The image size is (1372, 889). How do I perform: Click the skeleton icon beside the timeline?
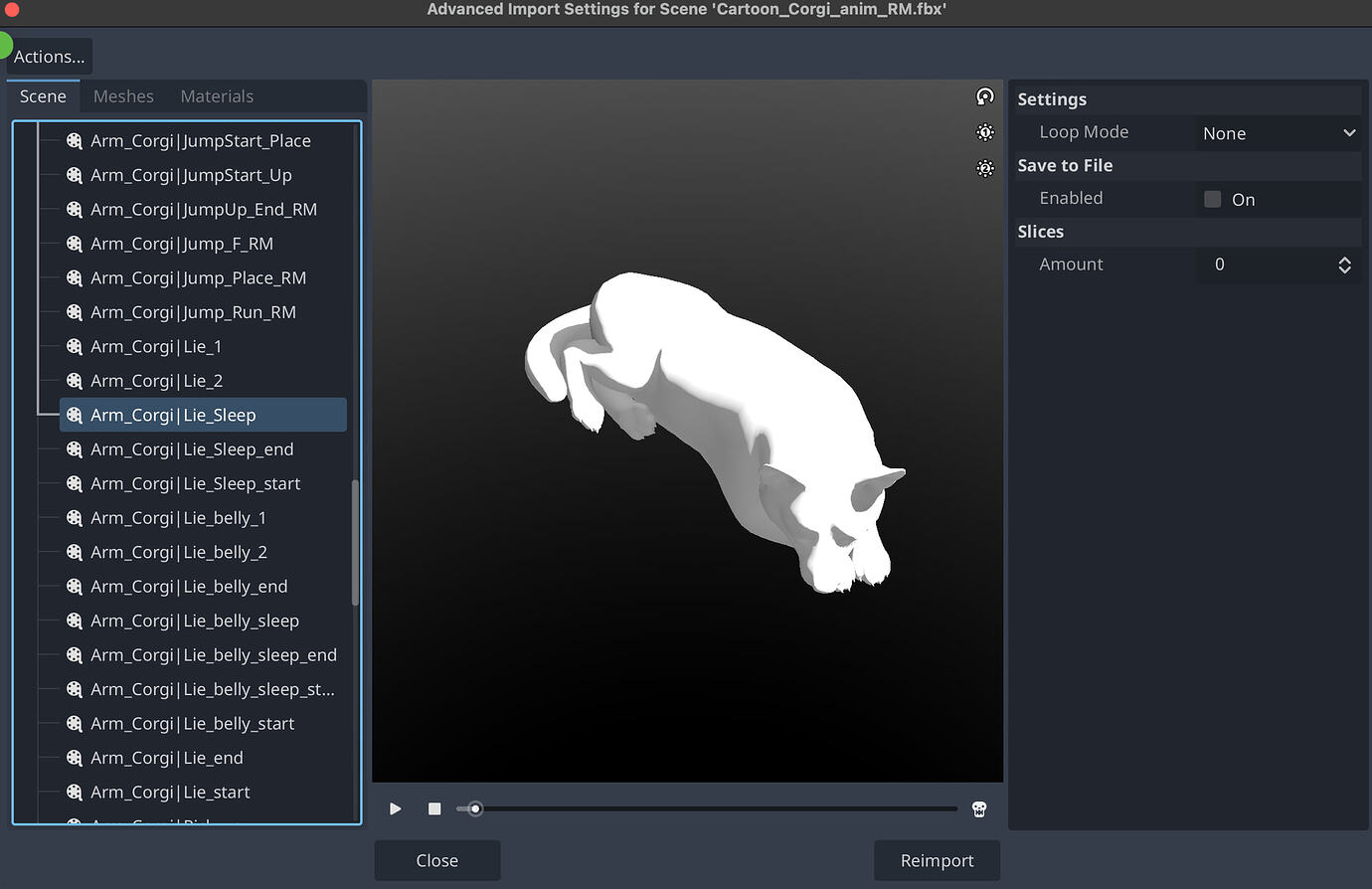tap(978, 808)
